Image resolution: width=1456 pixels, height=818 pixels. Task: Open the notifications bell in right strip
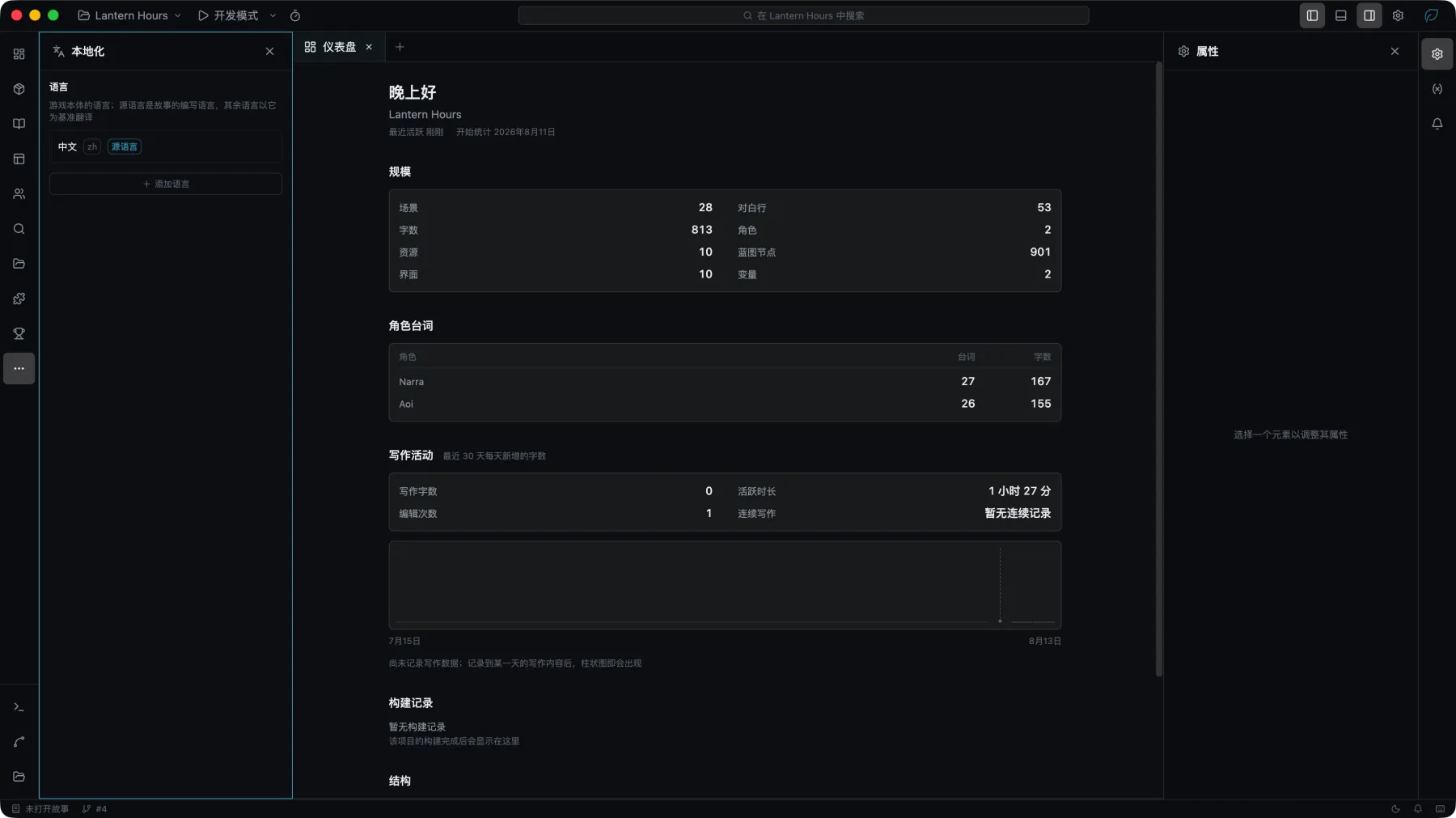tap(1437, 124)
